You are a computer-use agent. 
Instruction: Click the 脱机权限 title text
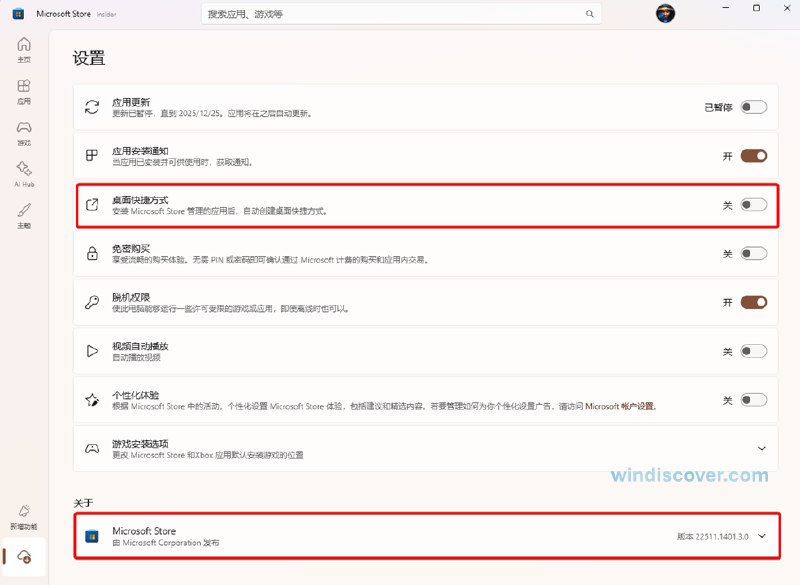(131, 297)
